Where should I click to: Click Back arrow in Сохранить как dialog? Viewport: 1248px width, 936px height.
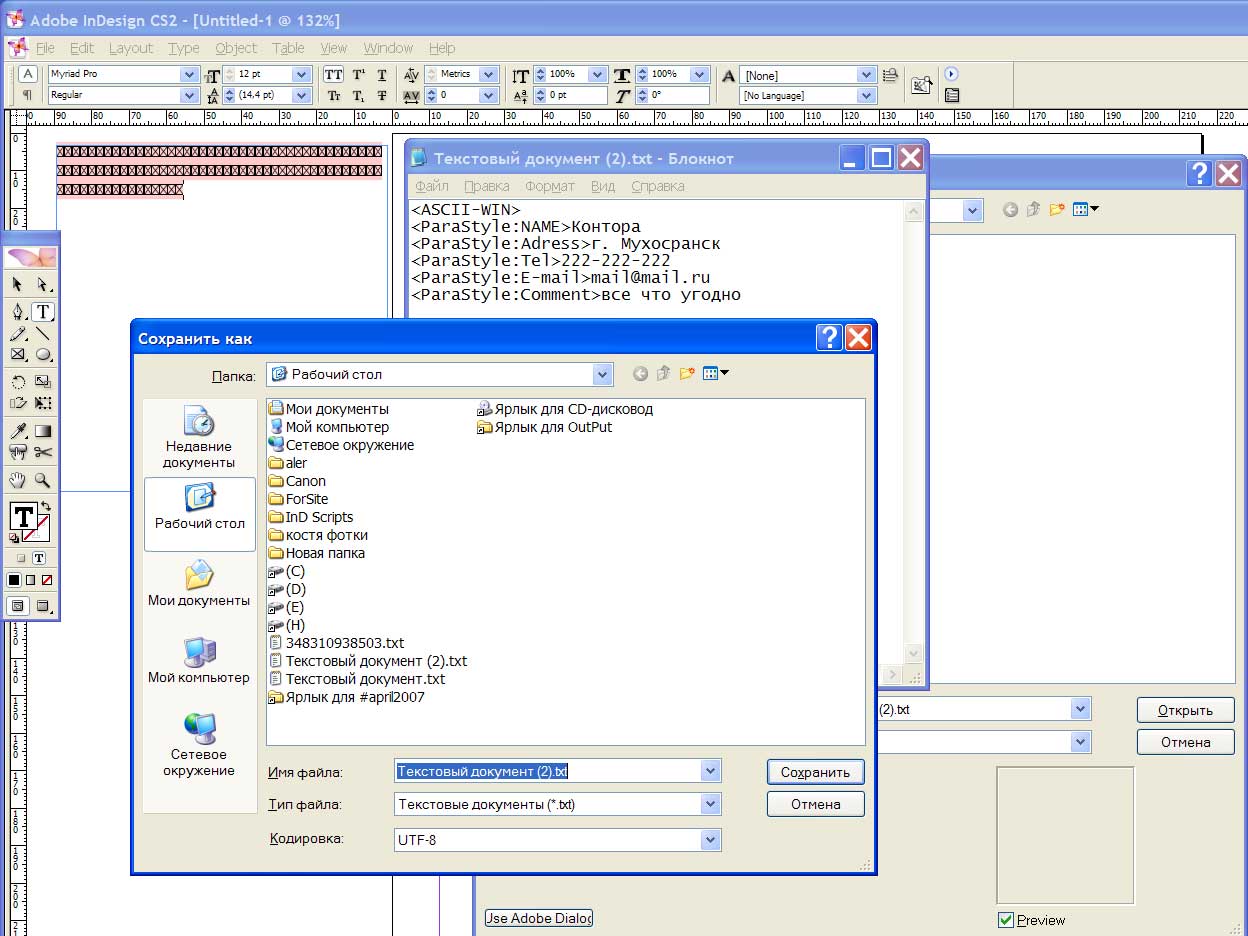coord(641,374)
